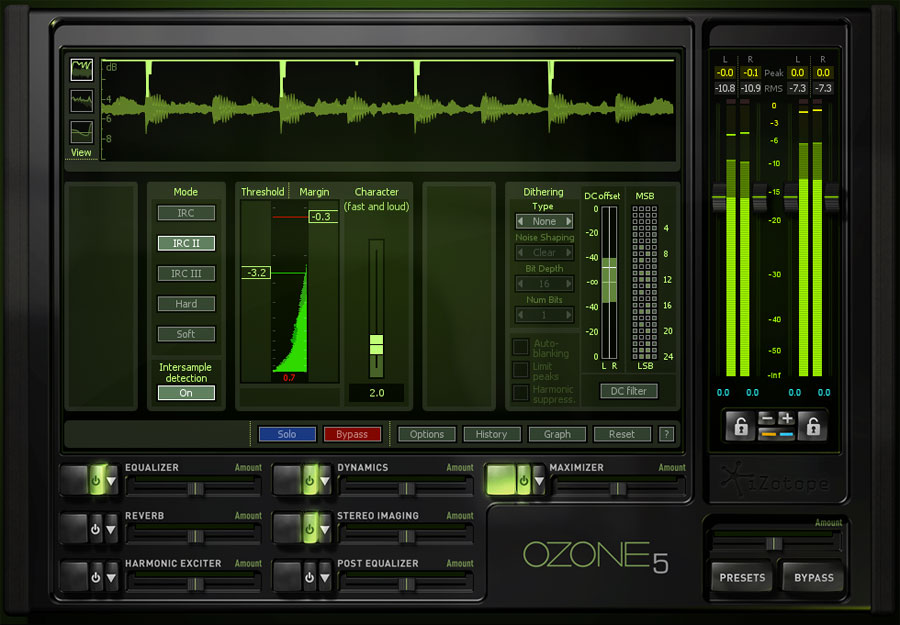Select IRC limiter mode
This screenshot has width=900, height=625.
(x=186, y=213)
